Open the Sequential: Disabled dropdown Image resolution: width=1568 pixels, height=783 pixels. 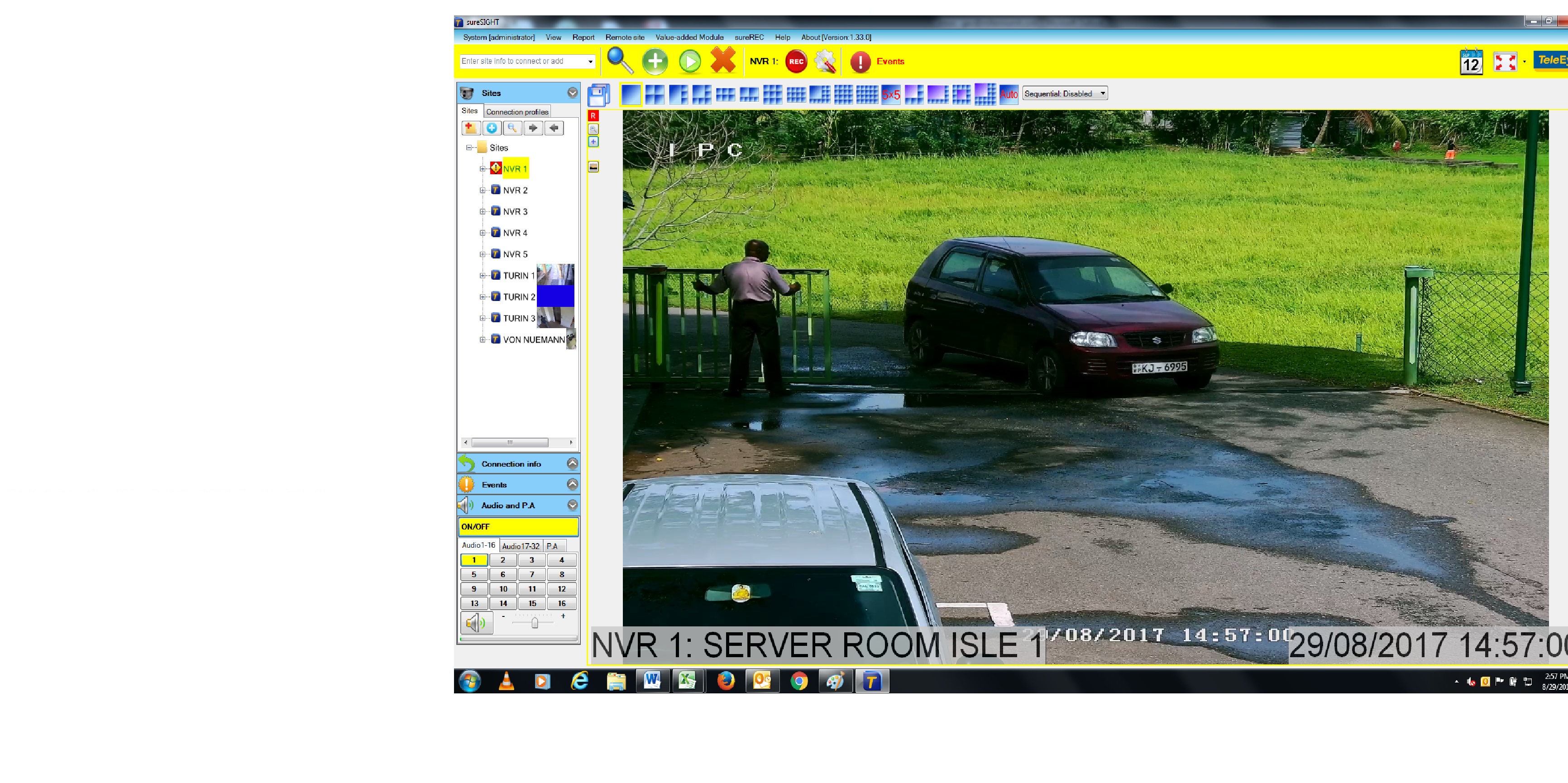click(1064, 94)
